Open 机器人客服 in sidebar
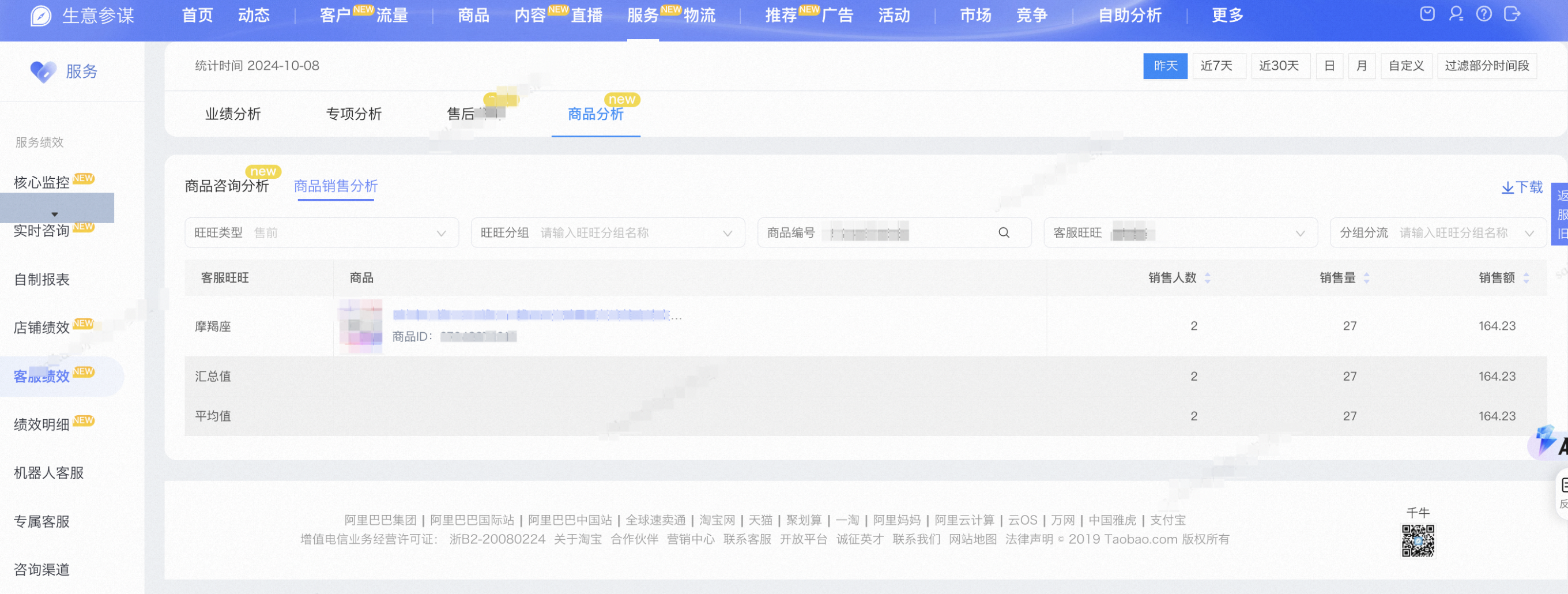This screenshot has width=1568, height=594. (48, 473)
